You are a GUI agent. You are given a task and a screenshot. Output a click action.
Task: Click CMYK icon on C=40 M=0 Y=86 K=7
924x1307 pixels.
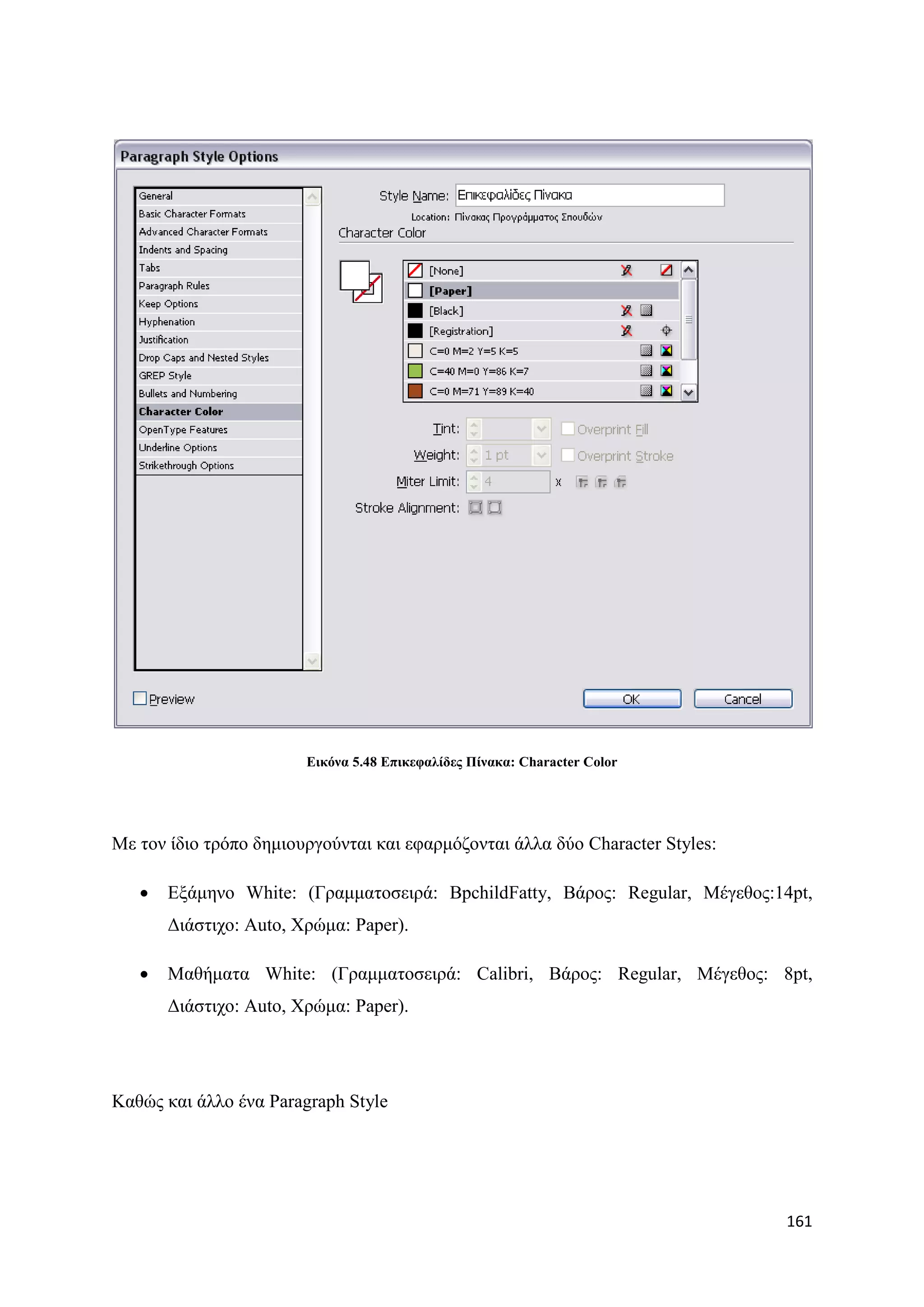pyautogui.click(x=666, y=371)
